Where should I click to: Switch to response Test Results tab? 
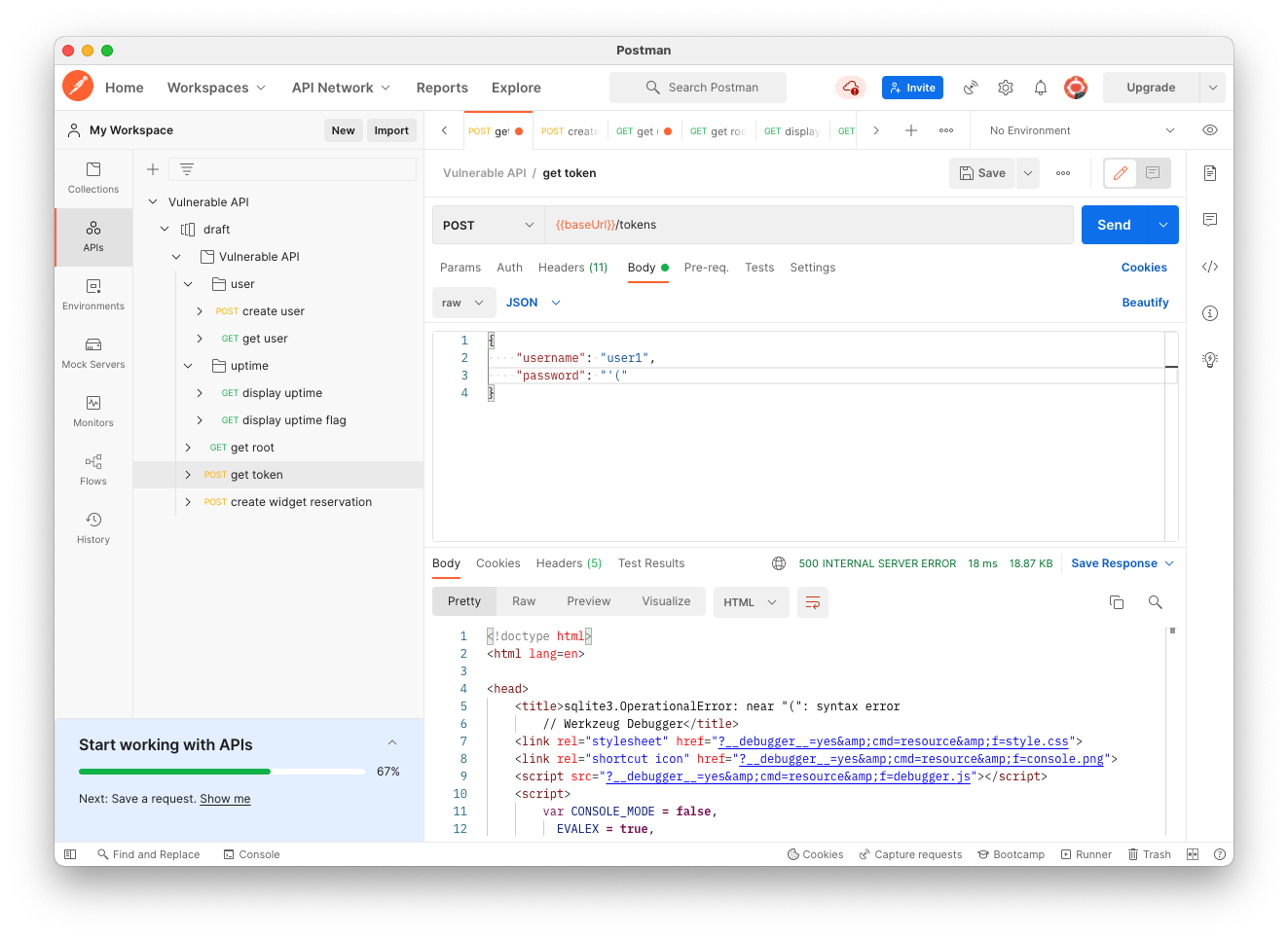651,563
